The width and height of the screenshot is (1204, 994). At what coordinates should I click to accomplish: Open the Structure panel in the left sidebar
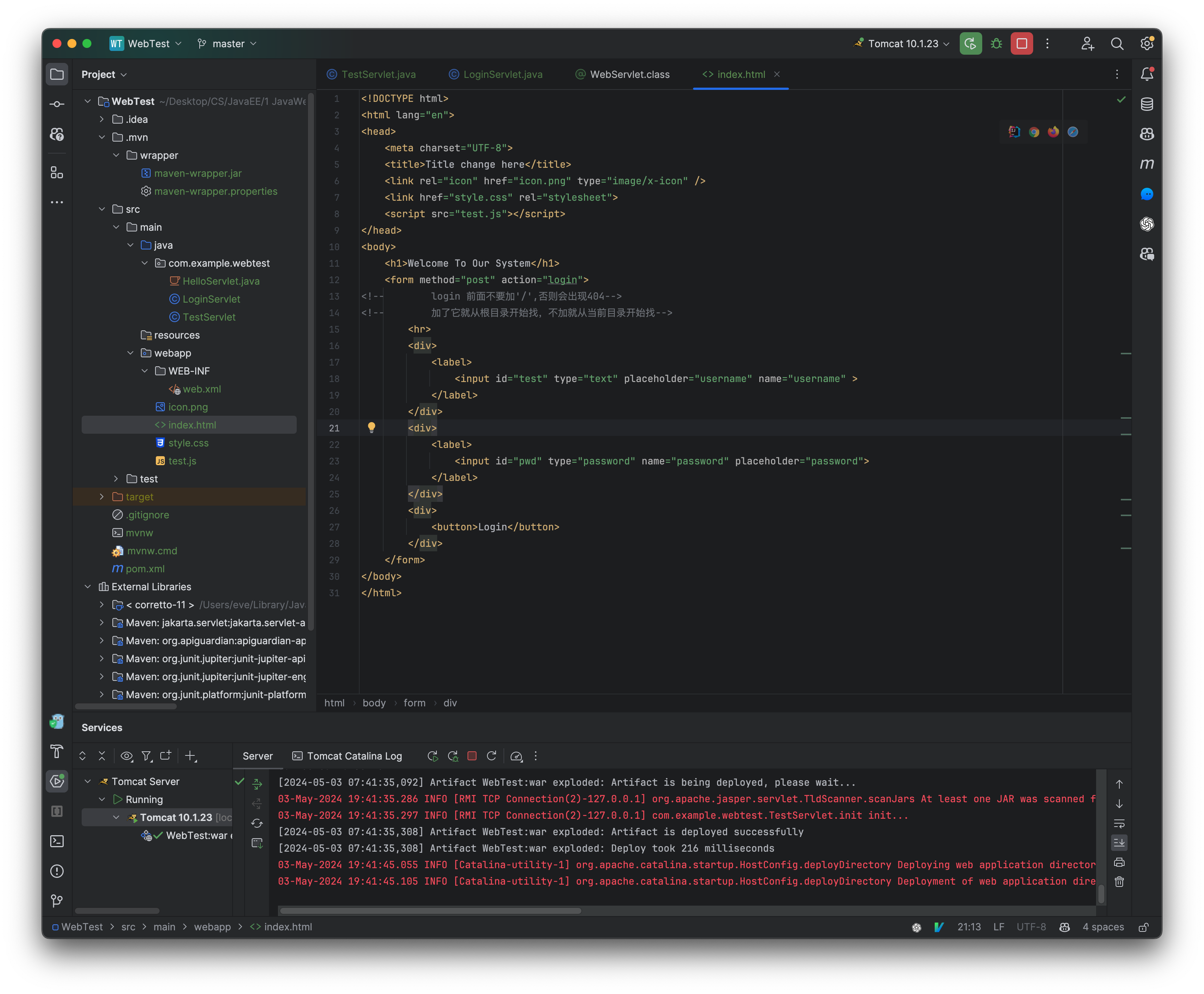(x=57, y=172)
